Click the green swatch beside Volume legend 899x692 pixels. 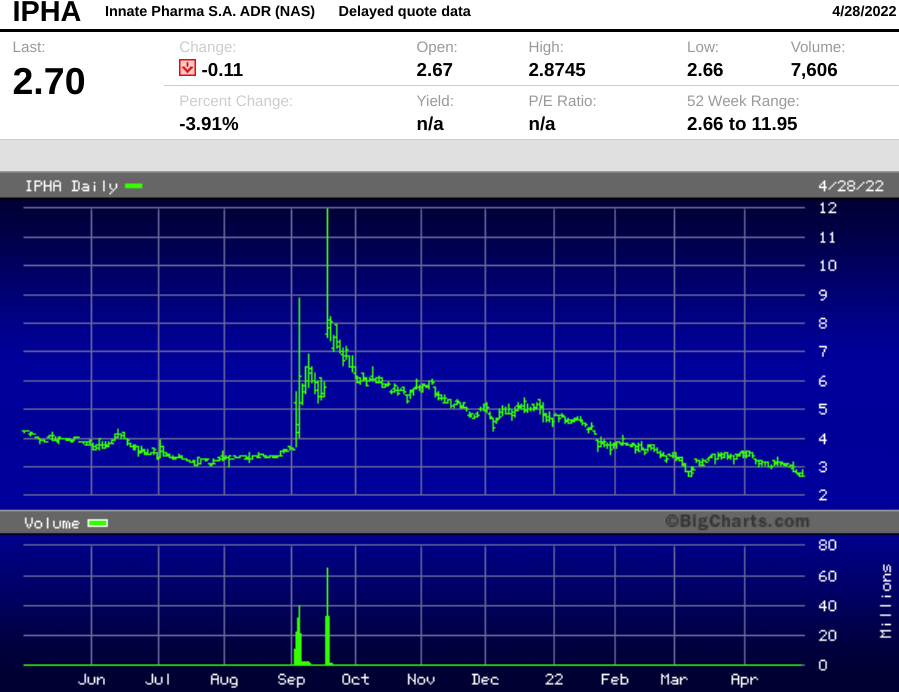pos(97,523)
